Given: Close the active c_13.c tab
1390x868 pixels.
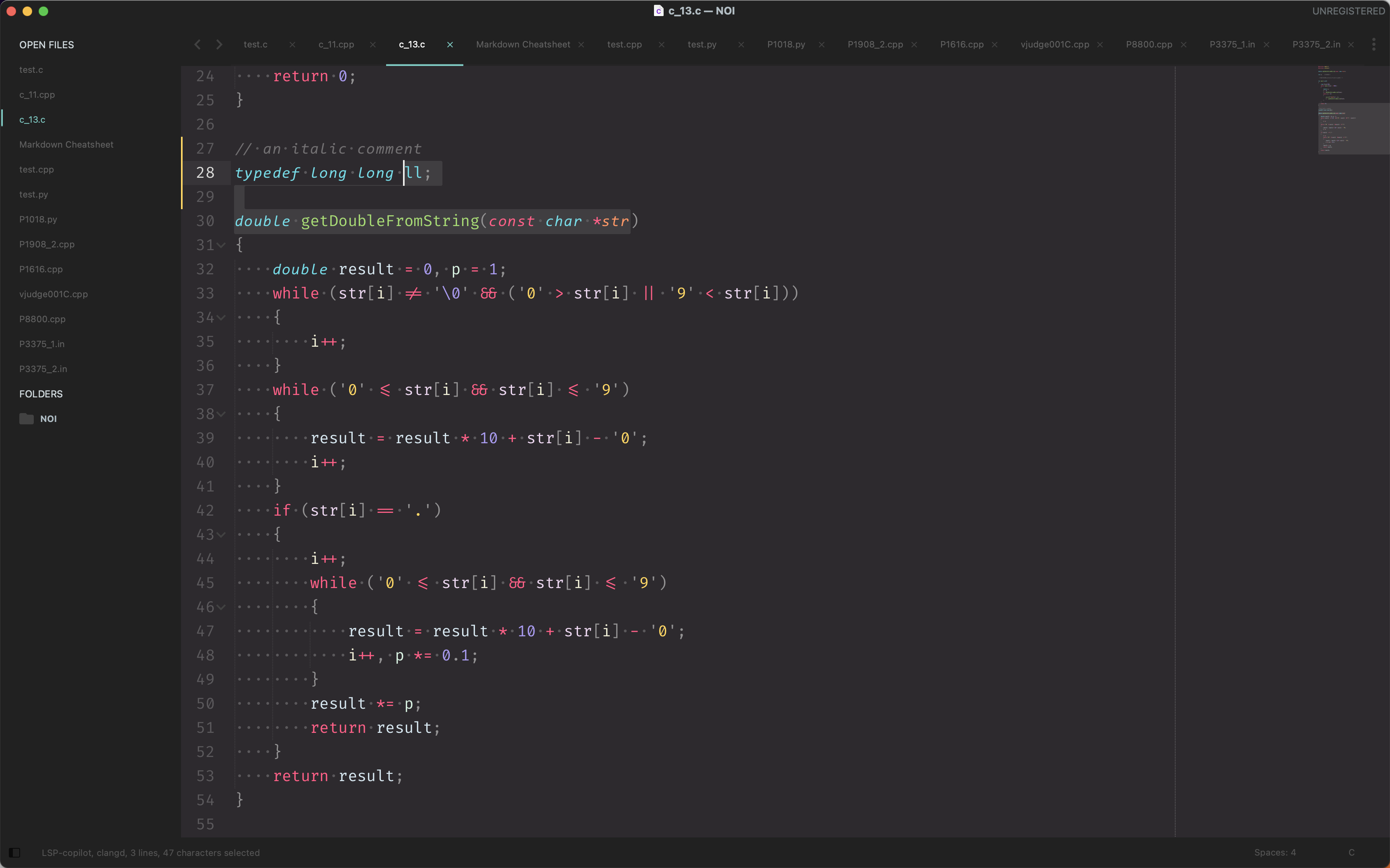Looking at the screenshot, I should point(450,45).
